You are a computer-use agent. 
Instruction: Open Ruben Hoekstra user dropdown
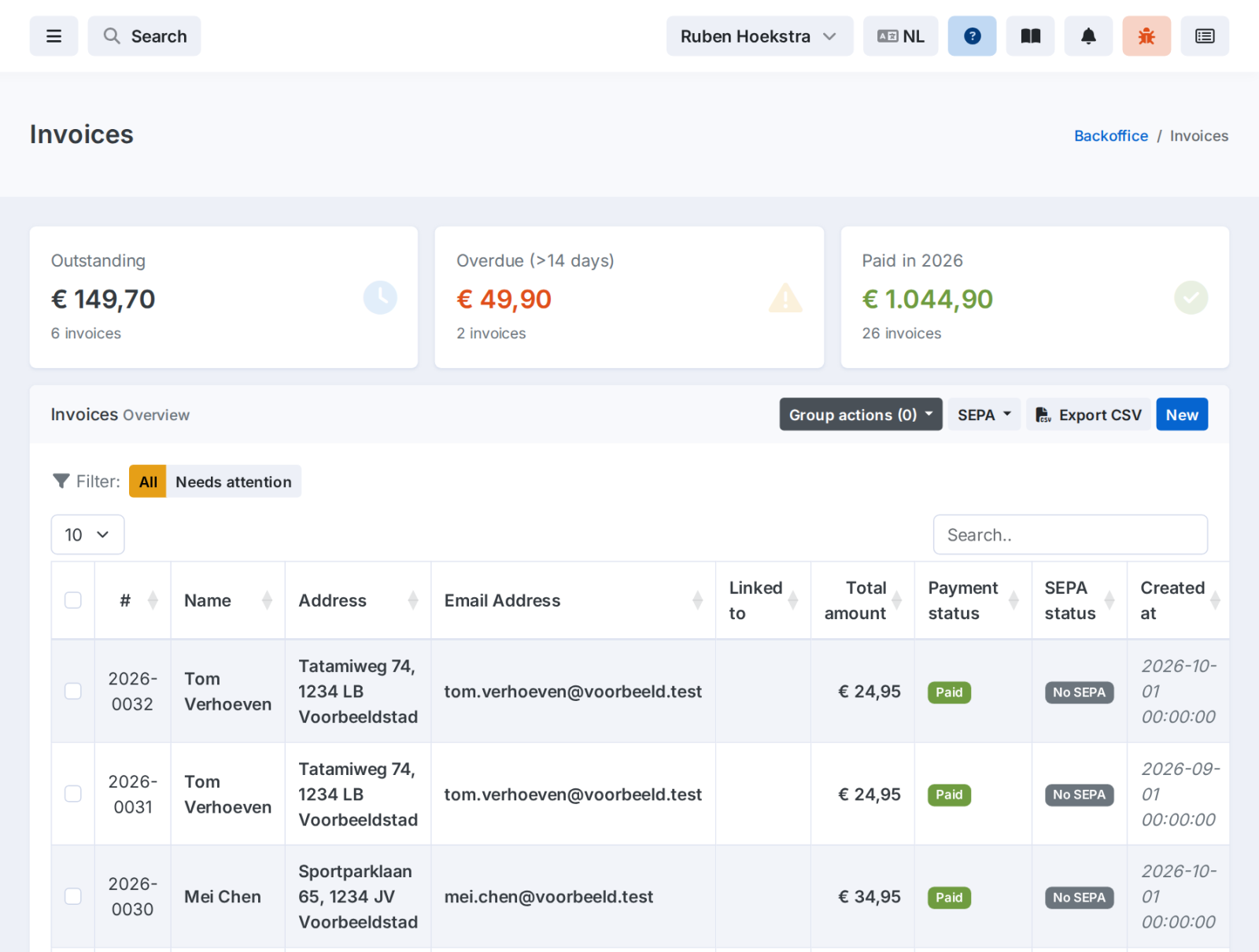(x=759, y=36)
